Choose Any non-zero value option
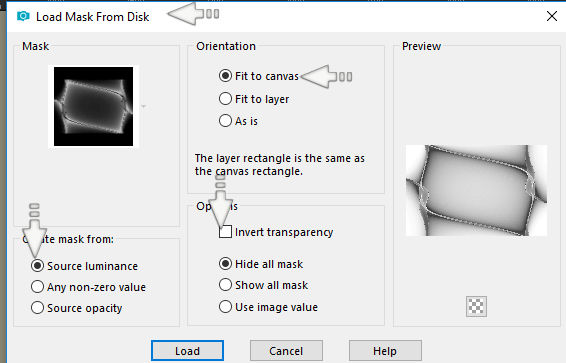 coord(88,287)
